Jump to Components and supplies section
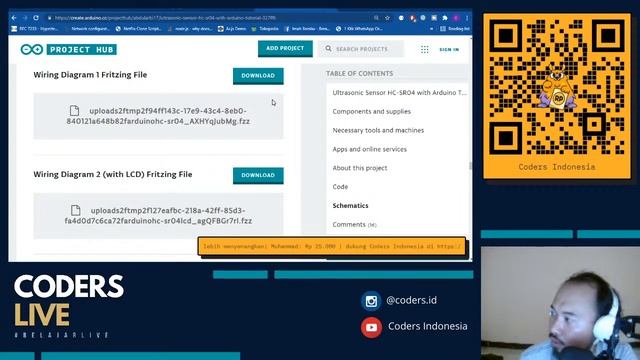The width and height of the screenshot is (640, 360). point(371,111)
